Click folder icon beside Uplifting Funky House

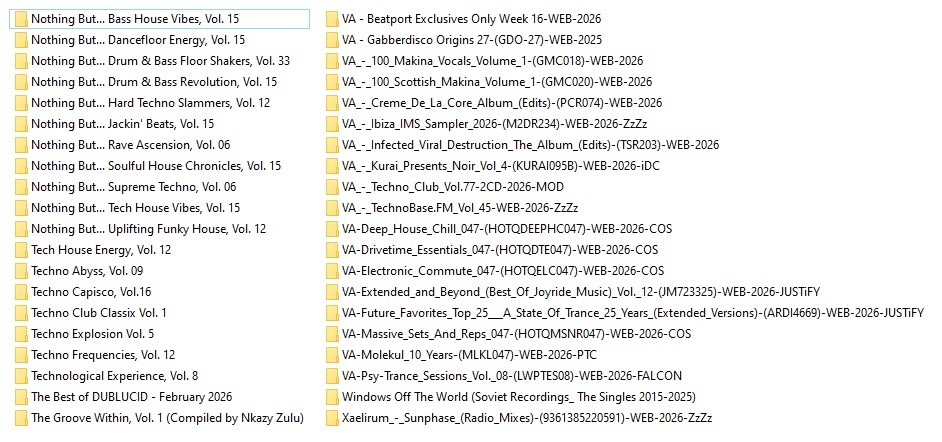(21, 229)
